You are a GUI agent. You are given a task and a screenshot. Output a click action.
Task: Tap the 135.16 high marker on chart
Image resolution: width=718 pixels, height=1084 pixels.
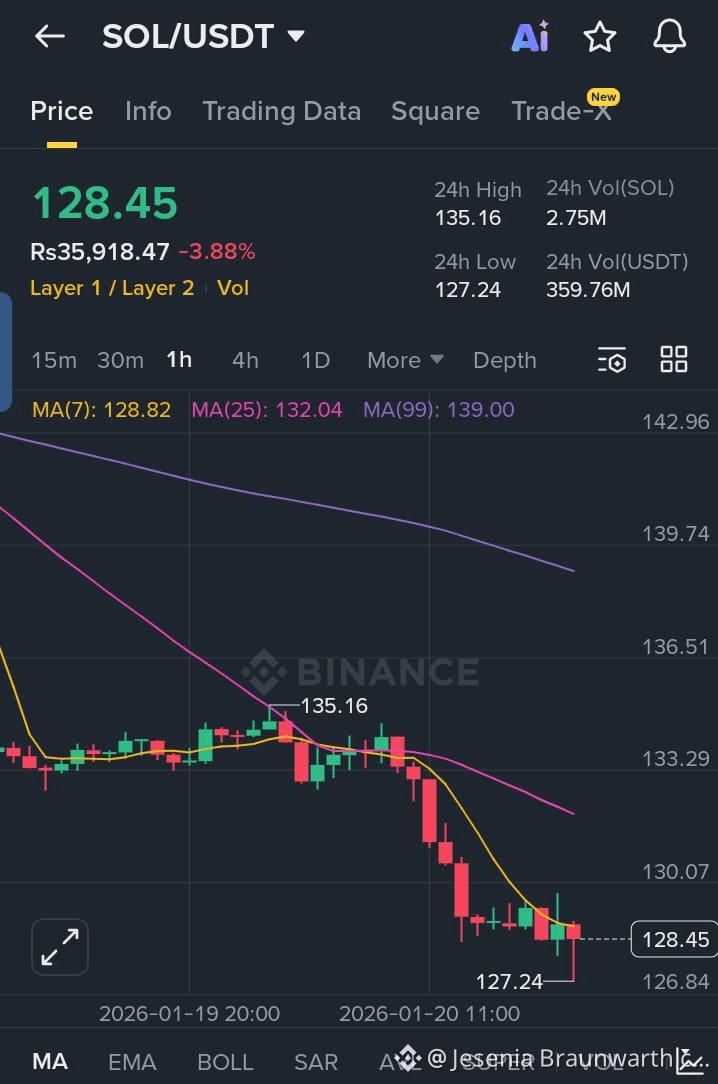334,706
